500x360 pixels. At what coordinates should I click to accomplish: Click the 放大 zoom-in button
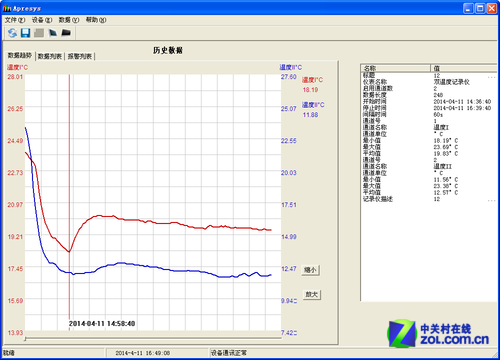[x=312, y=294]
